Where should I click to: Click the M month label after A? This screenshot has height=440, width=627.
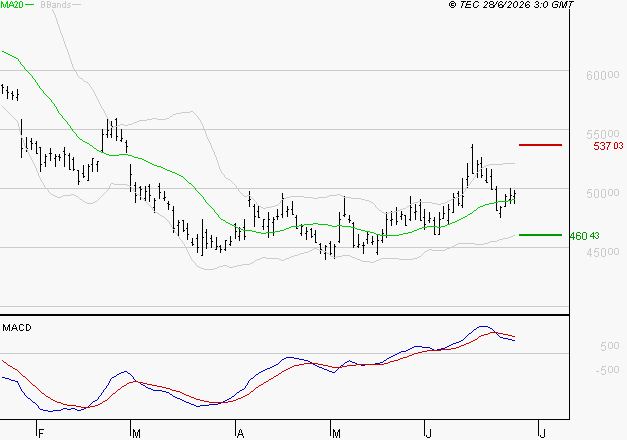(x=336, y=434)
